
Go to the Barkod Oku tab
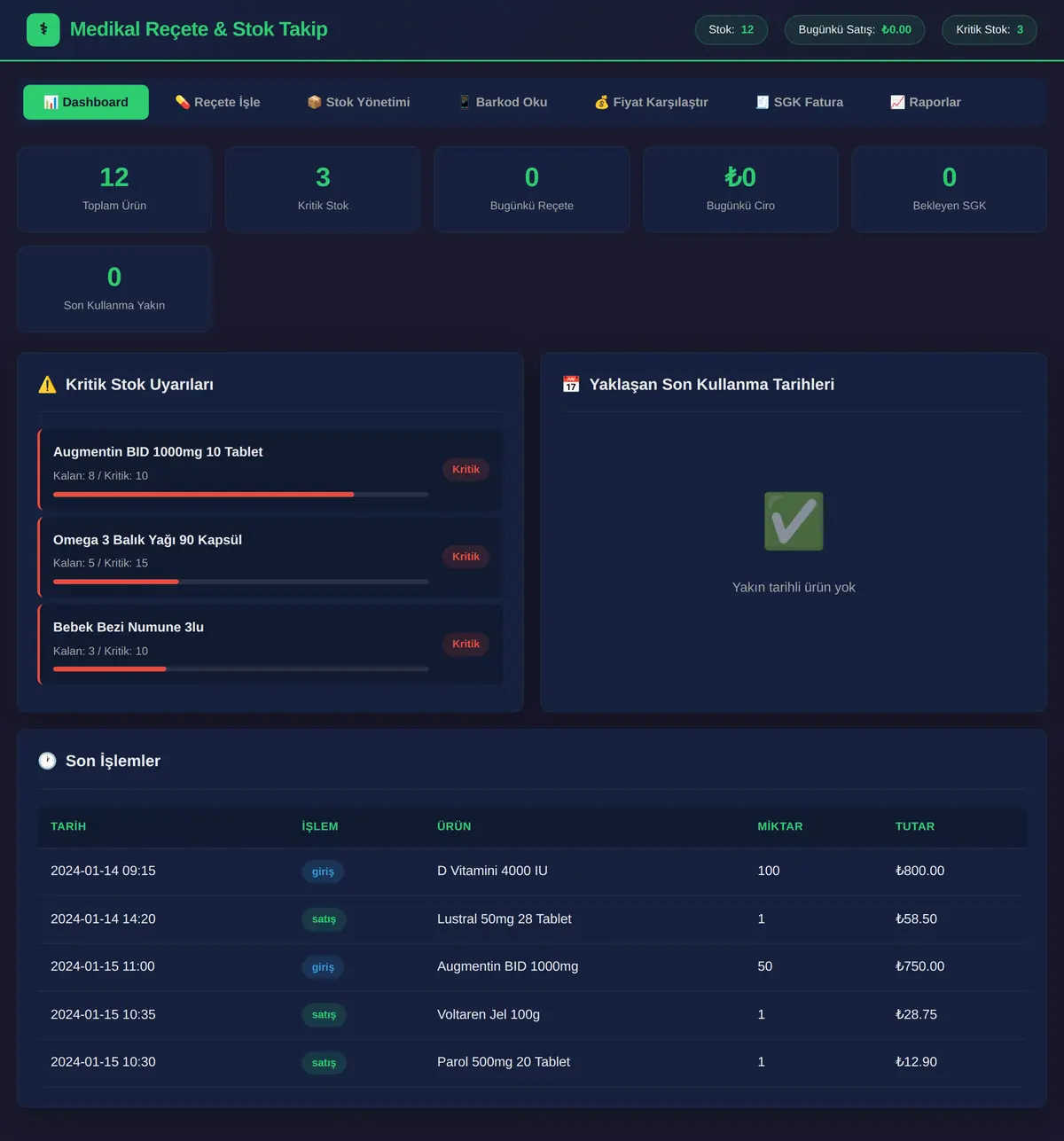pyautogui.click(x=503, y=102)
